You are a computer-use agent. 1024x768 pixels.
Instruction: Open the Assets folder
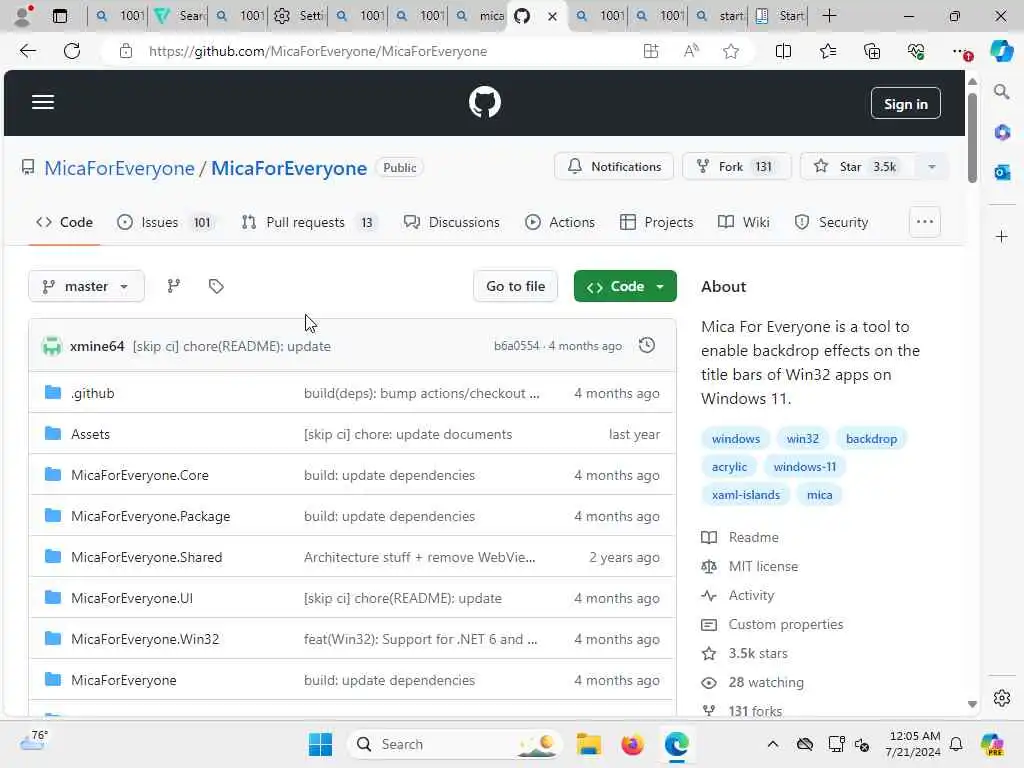pos(90,434)
